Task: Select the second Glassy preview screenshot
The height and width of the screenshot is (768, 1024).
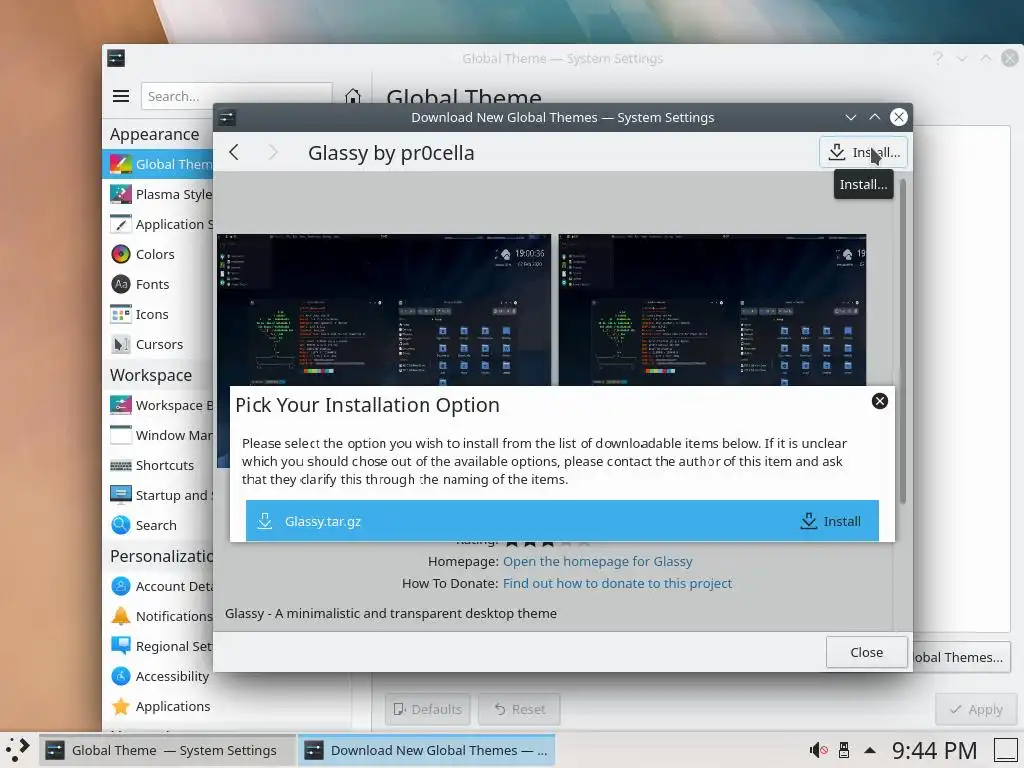Action: [712, 310]
